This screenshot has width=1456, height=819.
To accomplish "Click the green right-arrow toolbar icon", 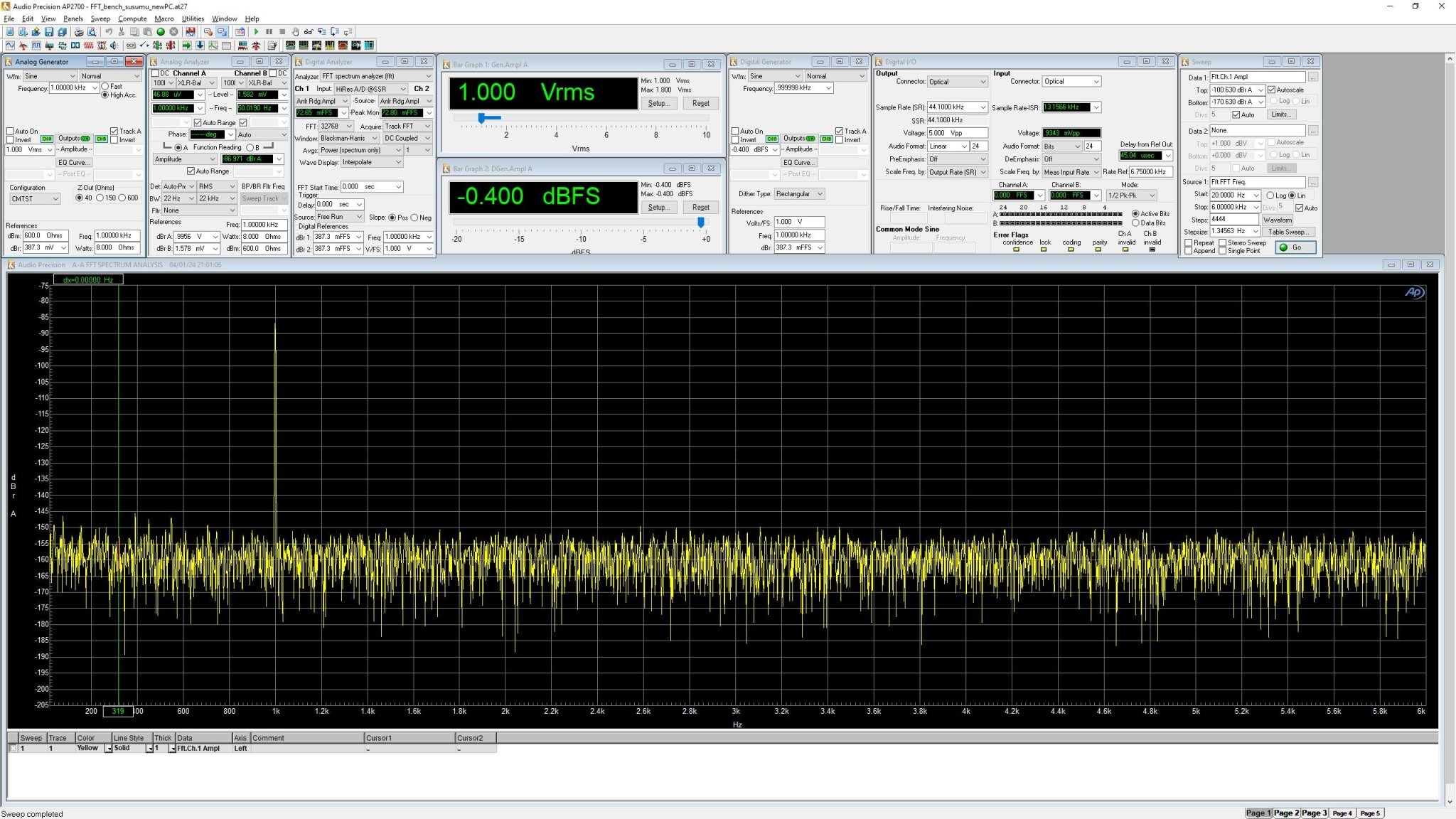I will point(187,45).
